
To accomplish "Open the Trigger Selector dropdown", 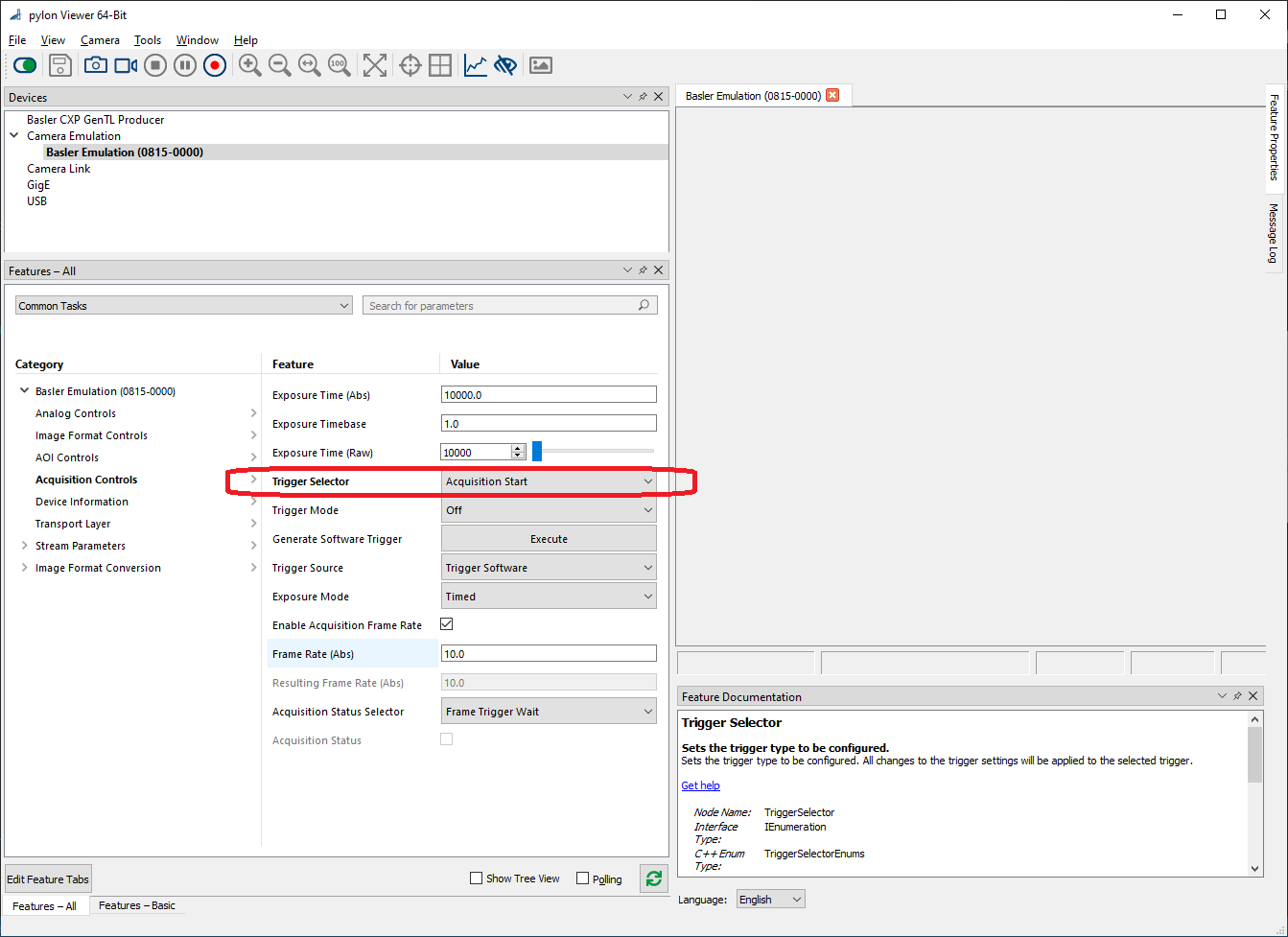I will [x=549, y=481].
